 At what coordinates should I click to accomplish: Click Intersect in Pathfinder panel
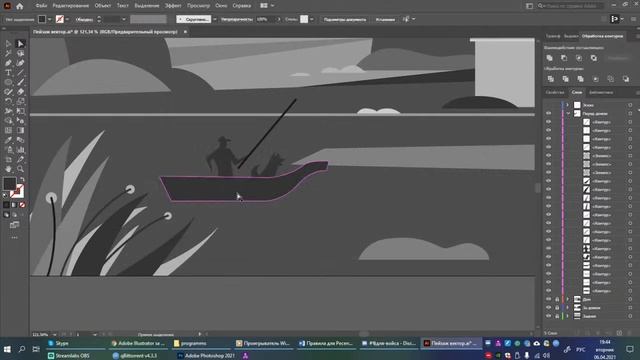(x=579, y=58)
